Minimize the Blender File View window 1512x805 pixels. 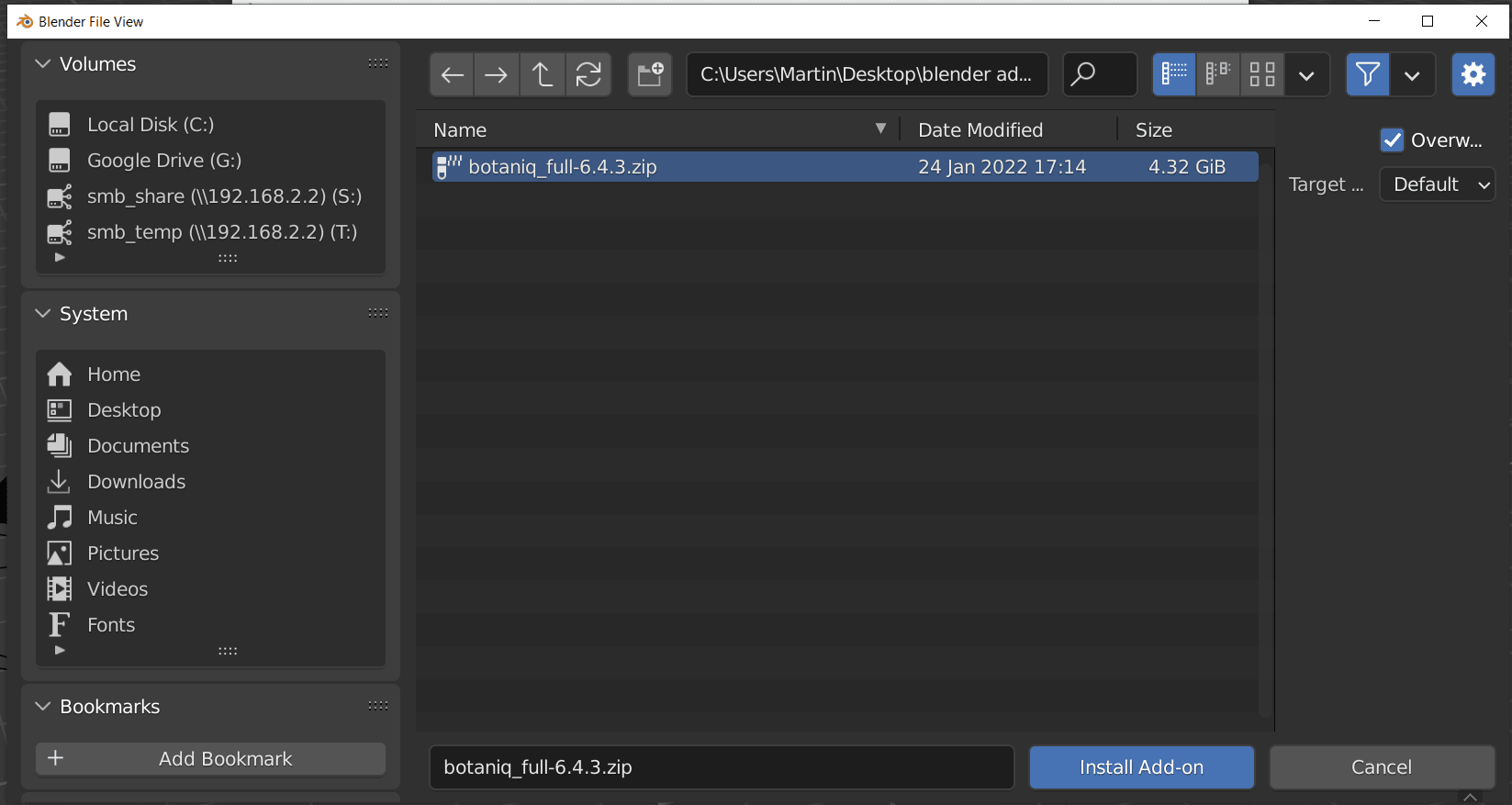[1374, 21]
